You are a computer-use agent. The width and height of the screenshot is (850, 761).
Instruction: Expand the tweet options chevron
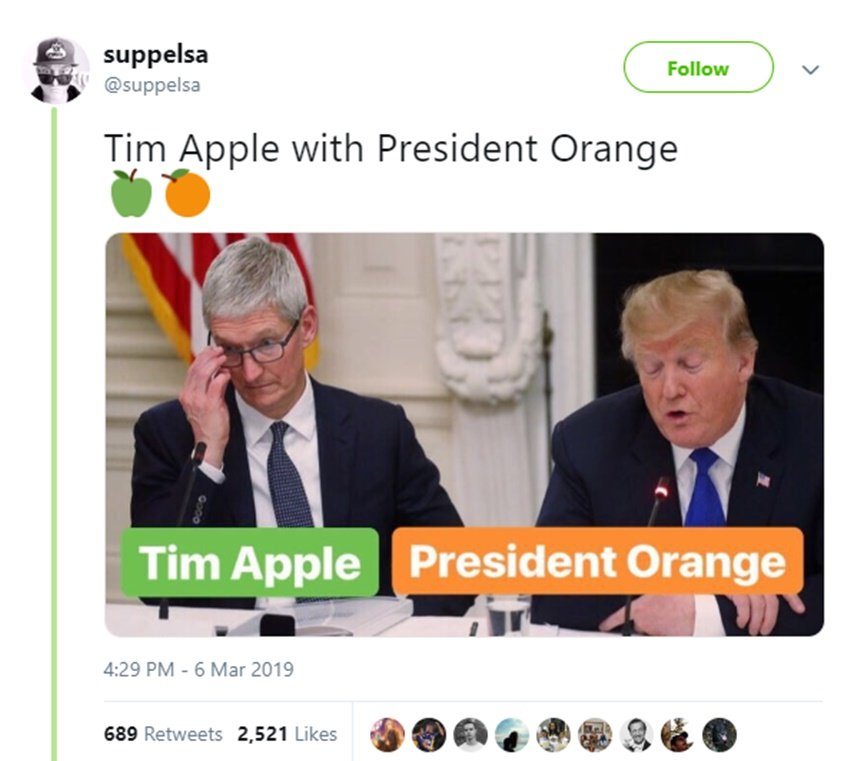click(x=810, y=70)
